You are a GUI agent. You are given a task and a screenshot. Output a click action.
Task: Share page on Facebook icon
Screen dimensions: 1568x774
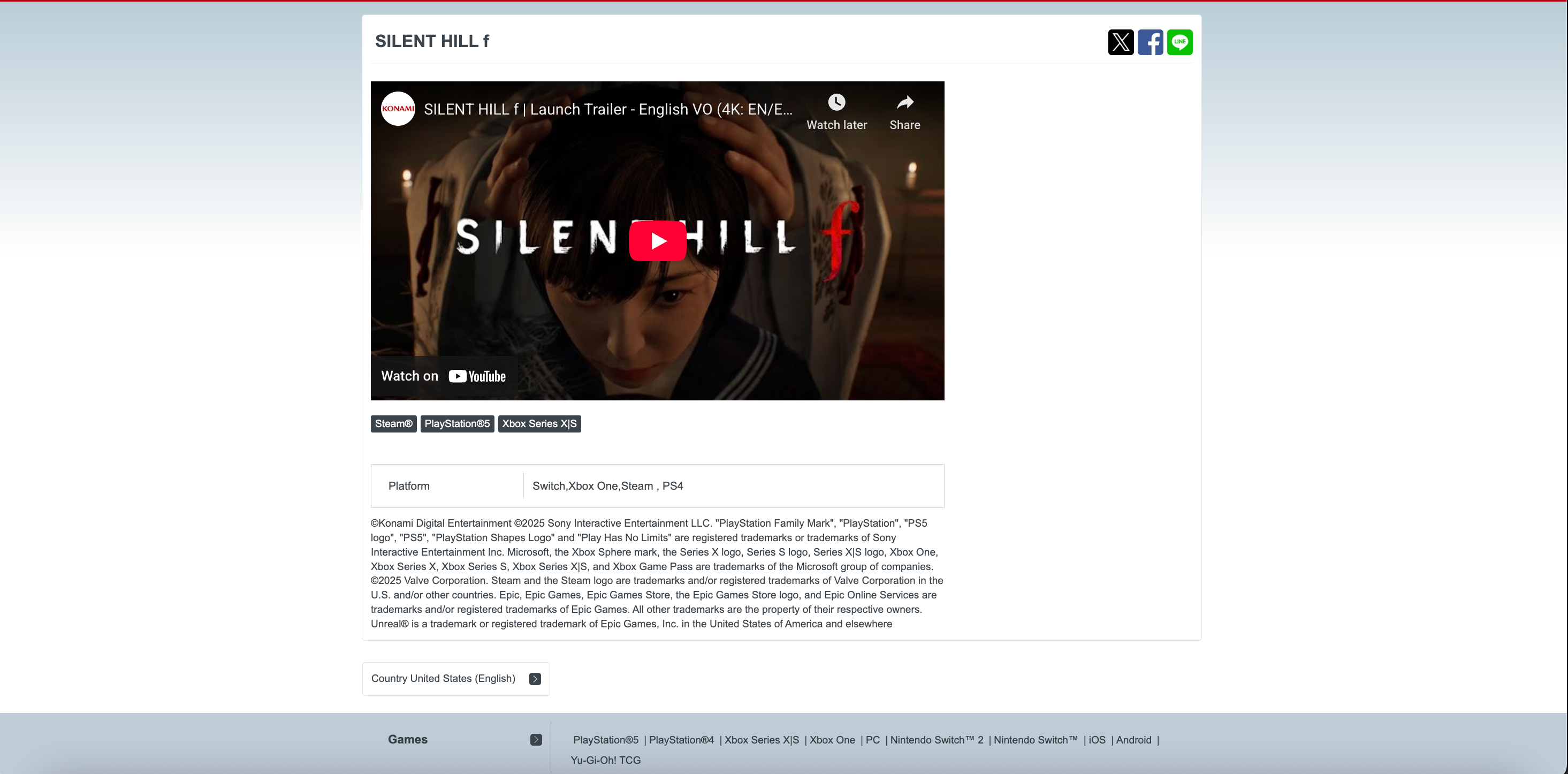pyautogui.click(x=1151, y=42)
